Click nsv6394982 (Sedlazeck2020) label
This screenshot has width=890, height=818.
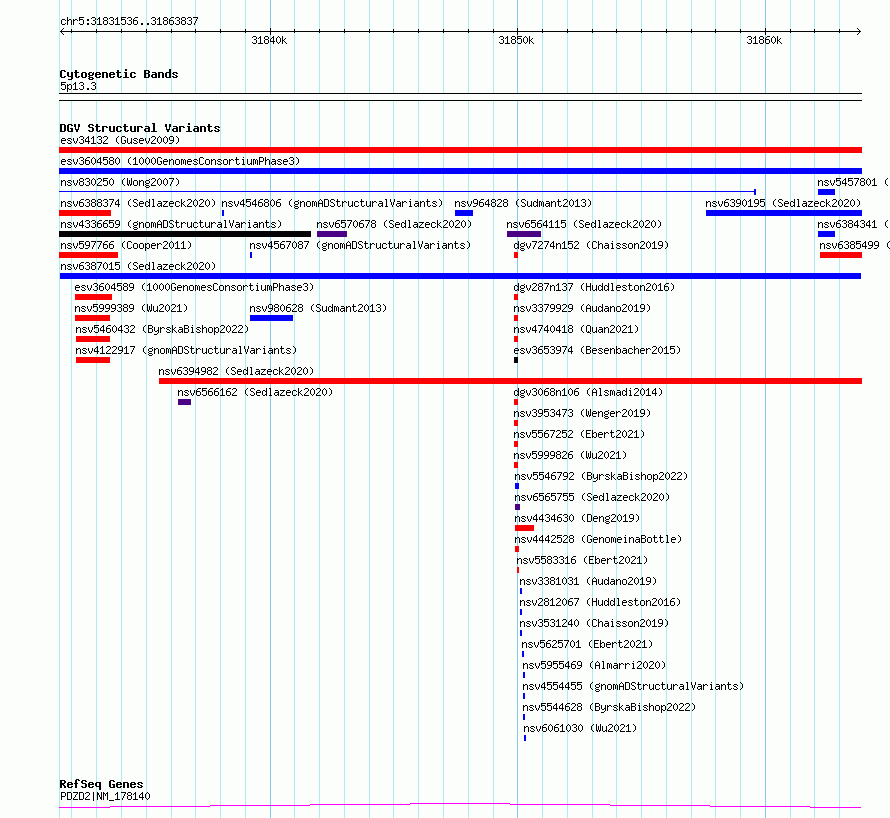[236, 371]
